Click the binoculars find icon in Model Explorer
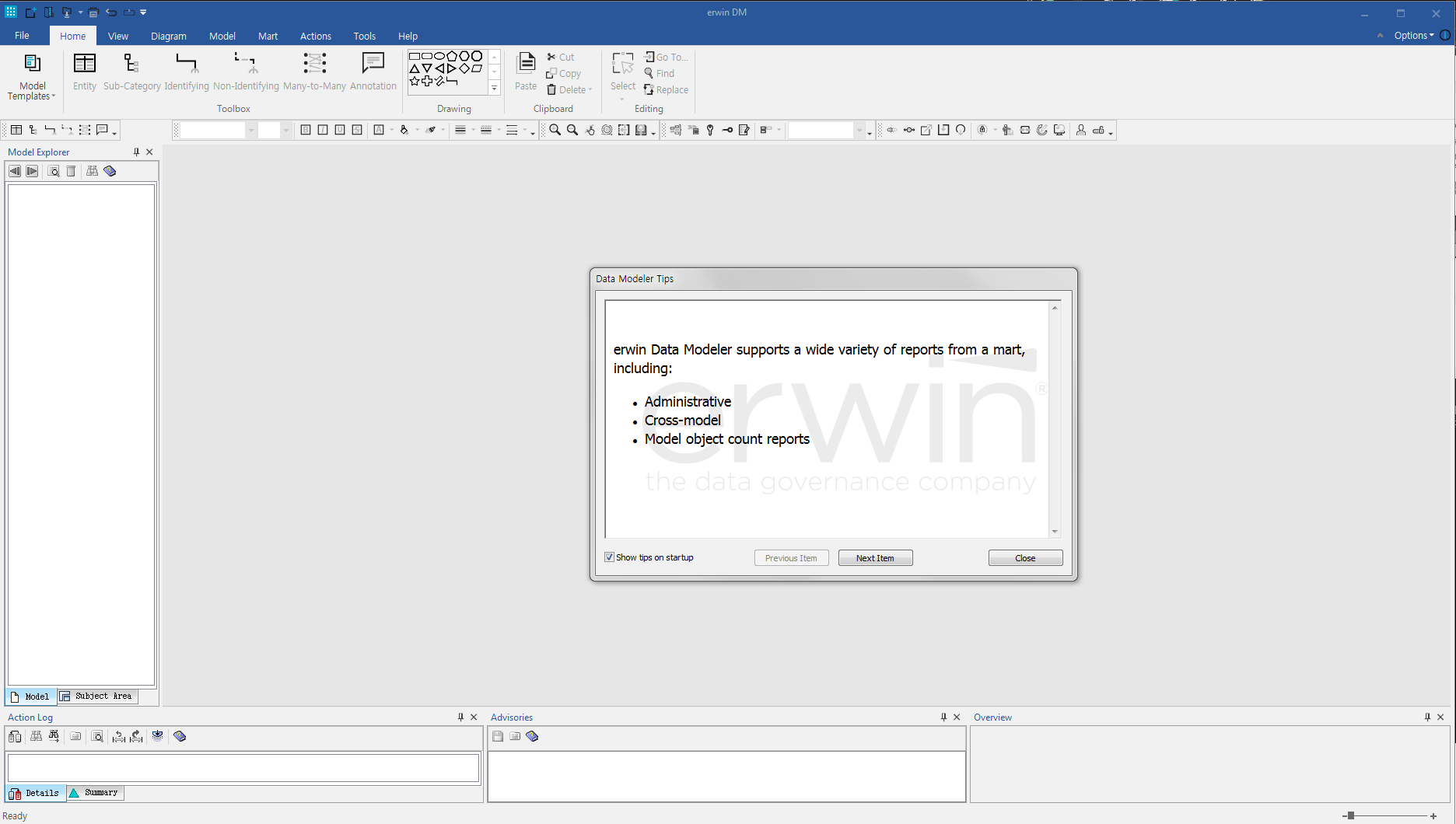Screen dimensions: 1456x824 (92, 171)
